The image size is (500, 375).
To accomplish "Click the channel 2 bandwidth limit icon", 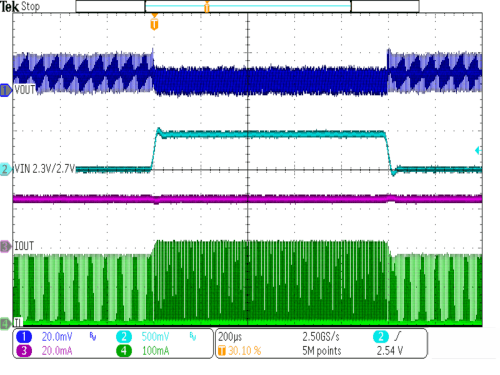I will (193, 337).
